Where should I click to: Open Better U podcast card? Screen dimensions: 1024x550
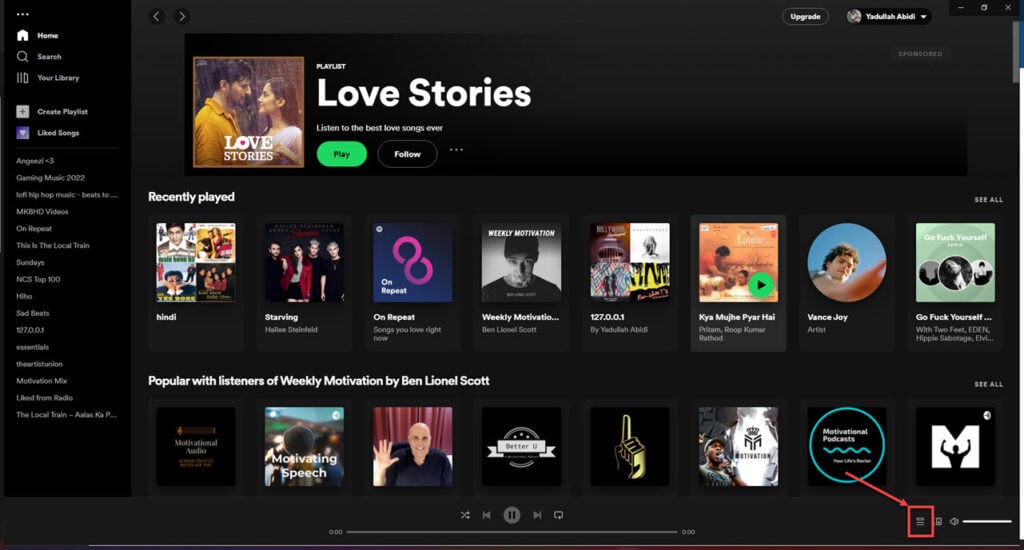521,447
